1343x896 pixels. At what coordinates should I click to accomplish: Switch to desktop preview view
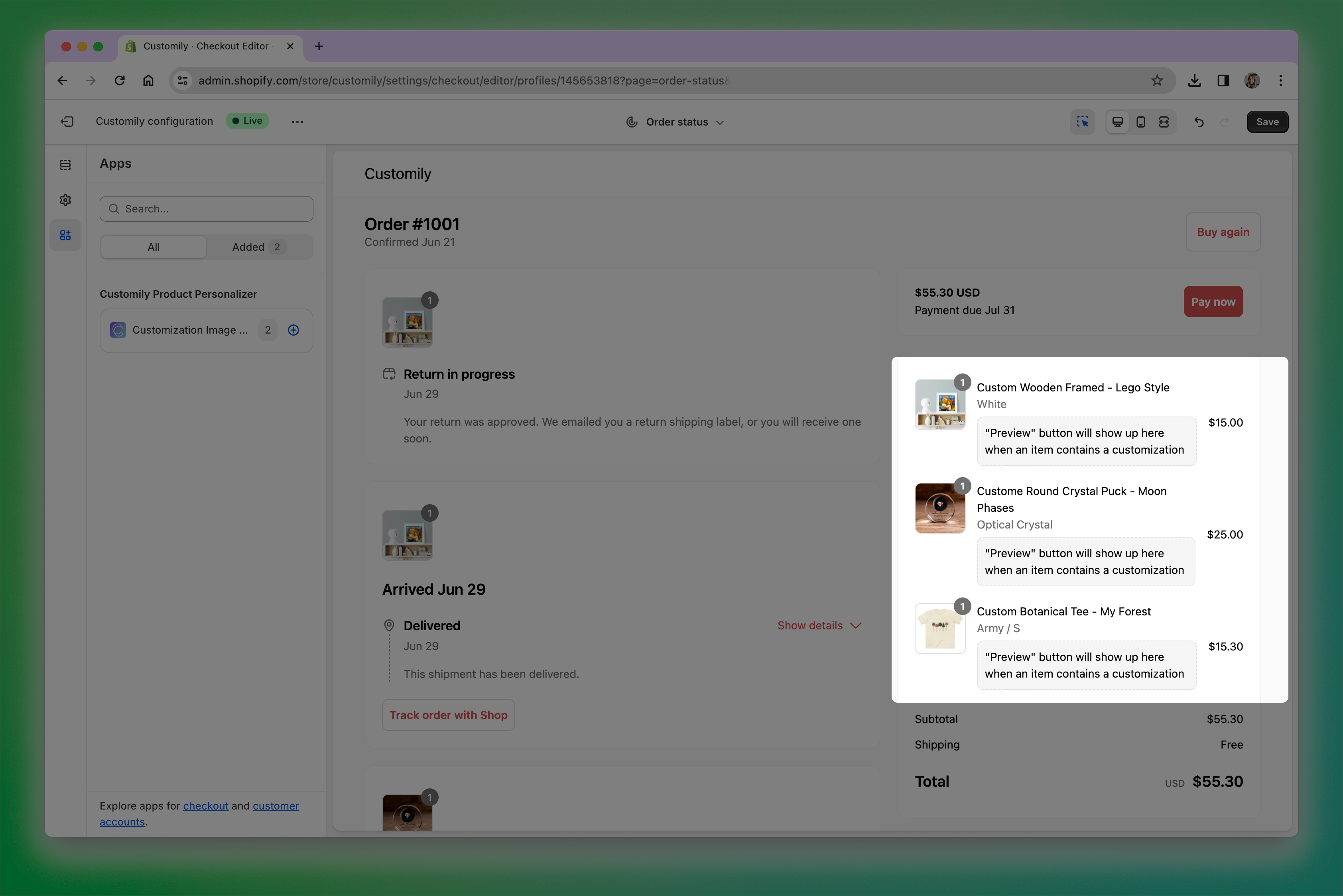click(1117, 122)
